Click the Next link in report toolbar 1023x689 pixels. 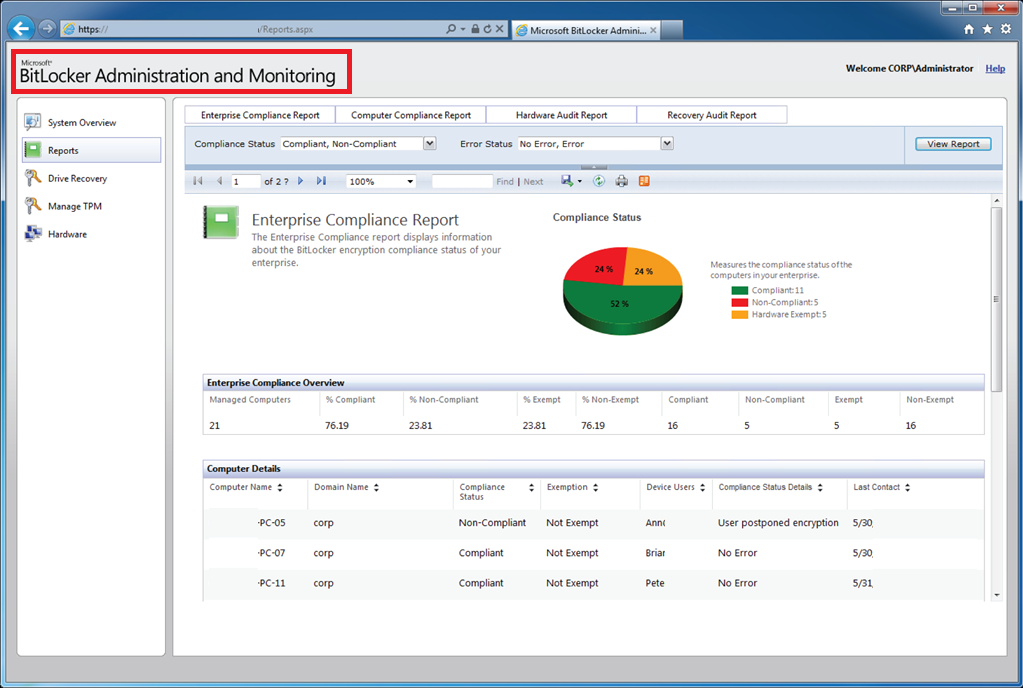(533, 182)
